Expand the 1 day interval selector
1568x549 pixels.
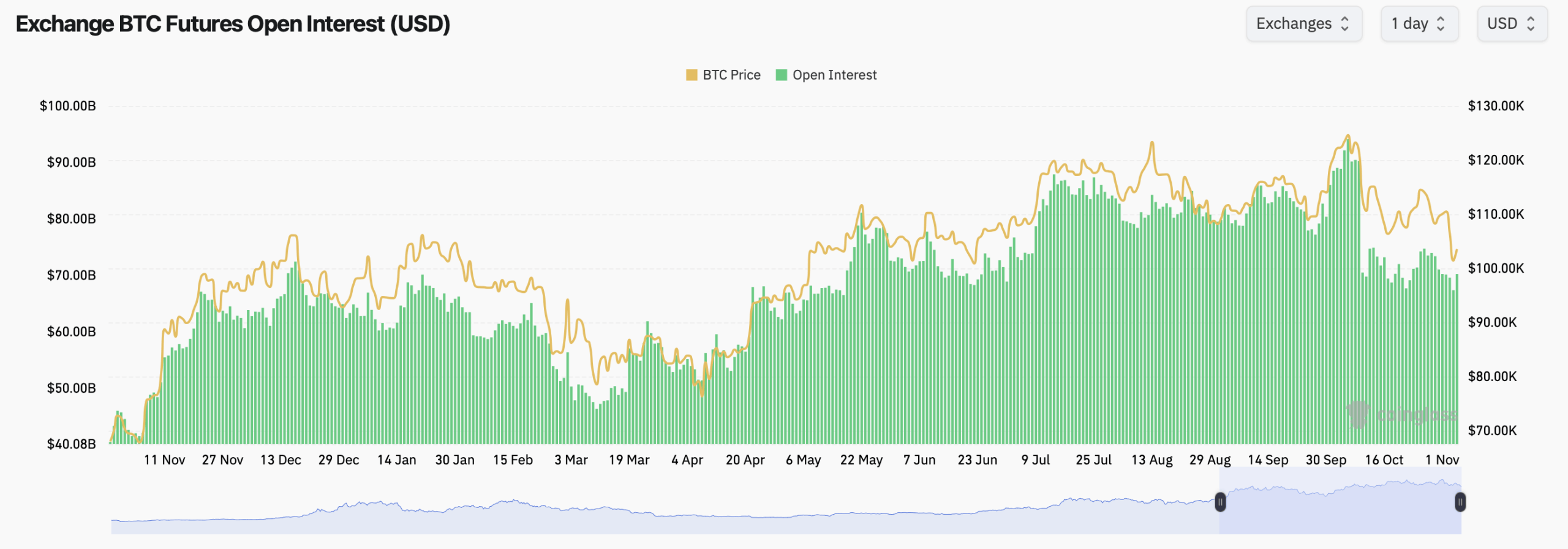click(x=1419, y=24)
